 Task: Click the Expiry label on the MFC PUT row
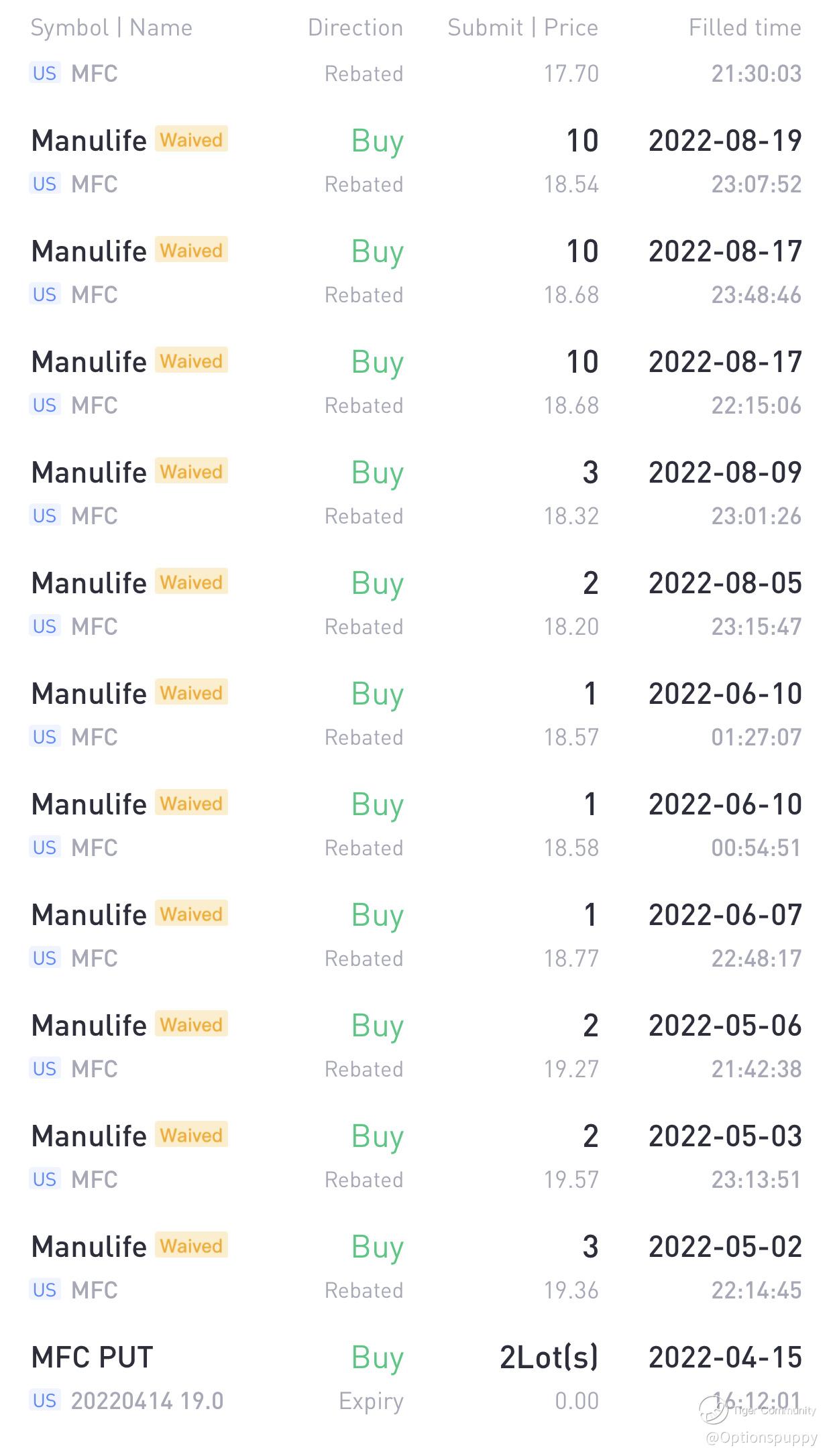click(370, 1401)
